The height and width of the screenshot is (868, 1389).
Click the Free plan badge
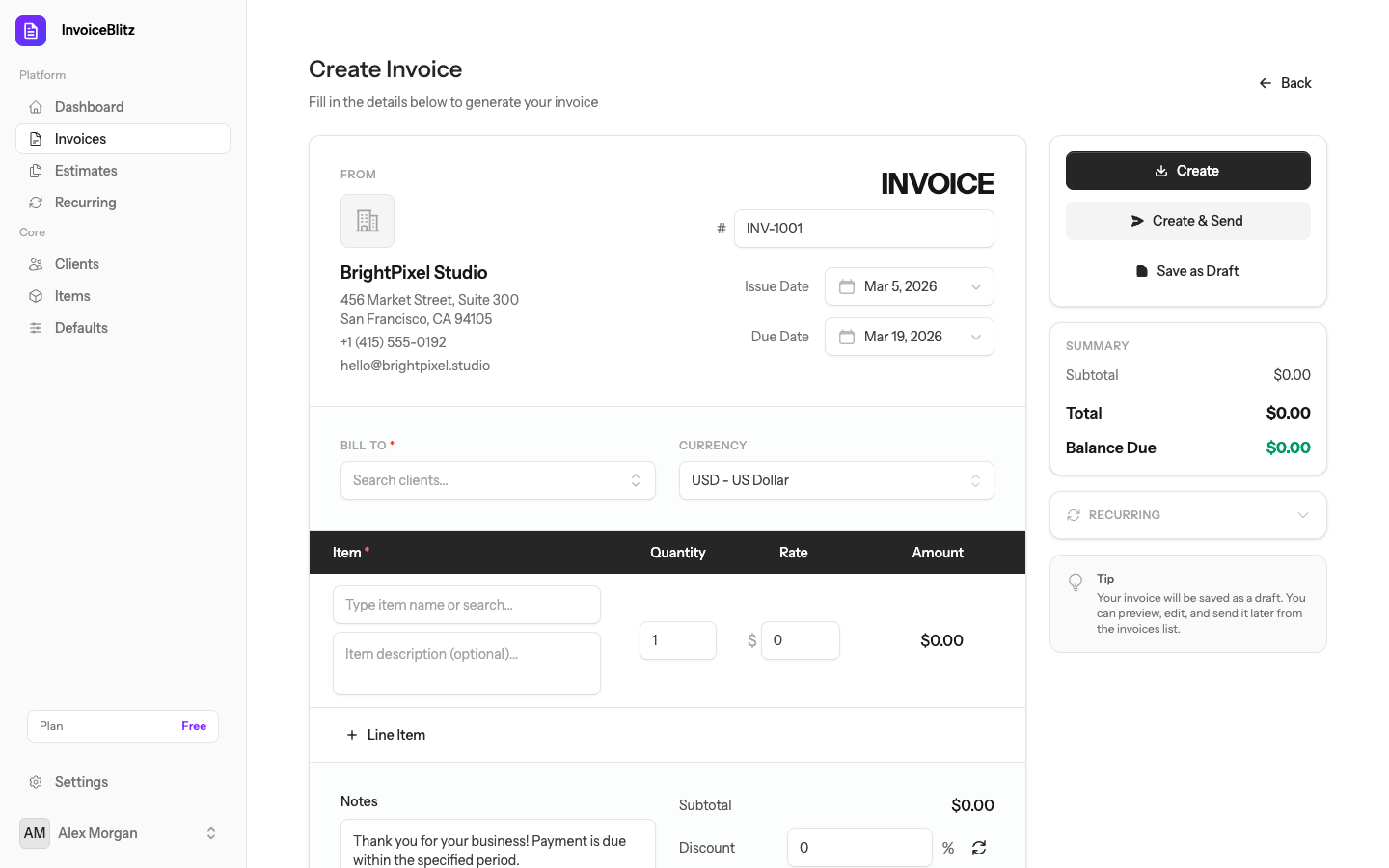click(193, 725)
